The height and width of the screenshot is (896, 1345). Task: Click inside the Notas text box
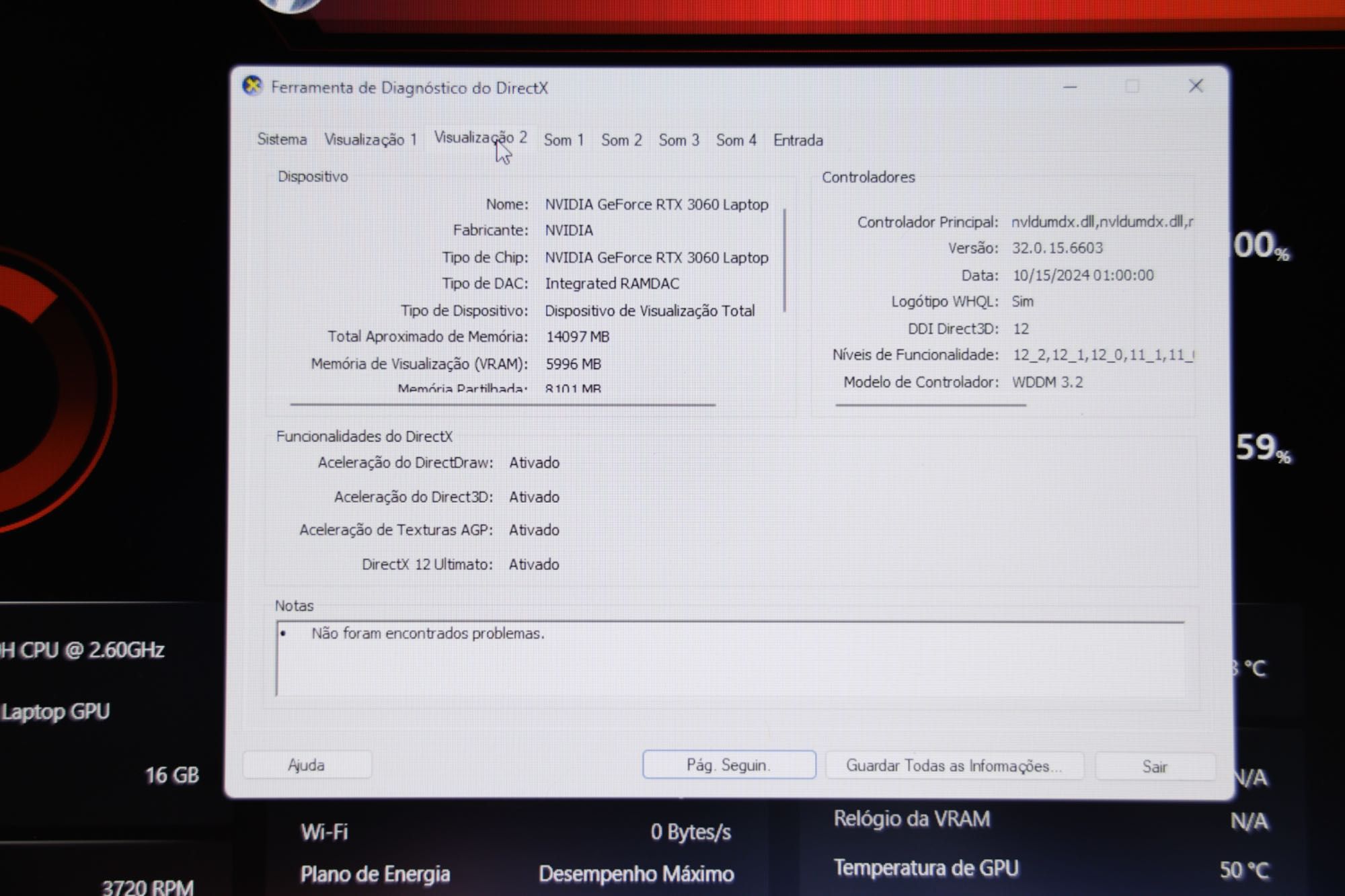point(730,659)
